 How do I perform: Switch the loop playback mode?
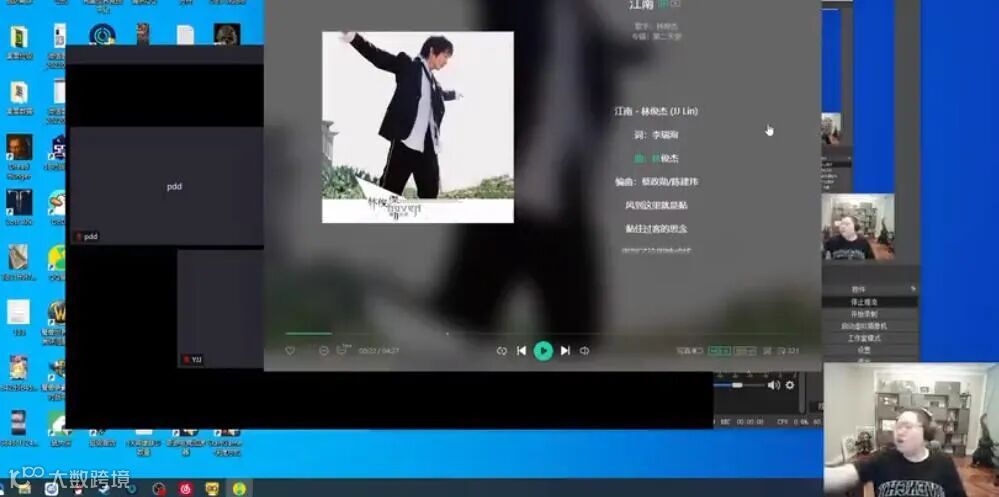pyautogui.click(x=501, y=351)
